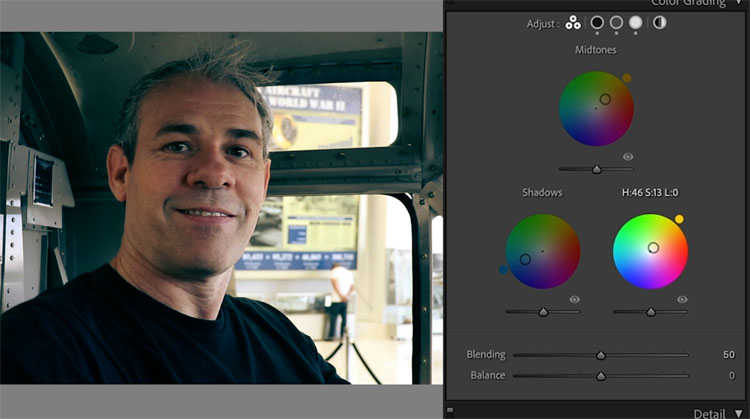Click the Shadows label
The height and width of the screenshot is (419, 750).
[542, 193]
